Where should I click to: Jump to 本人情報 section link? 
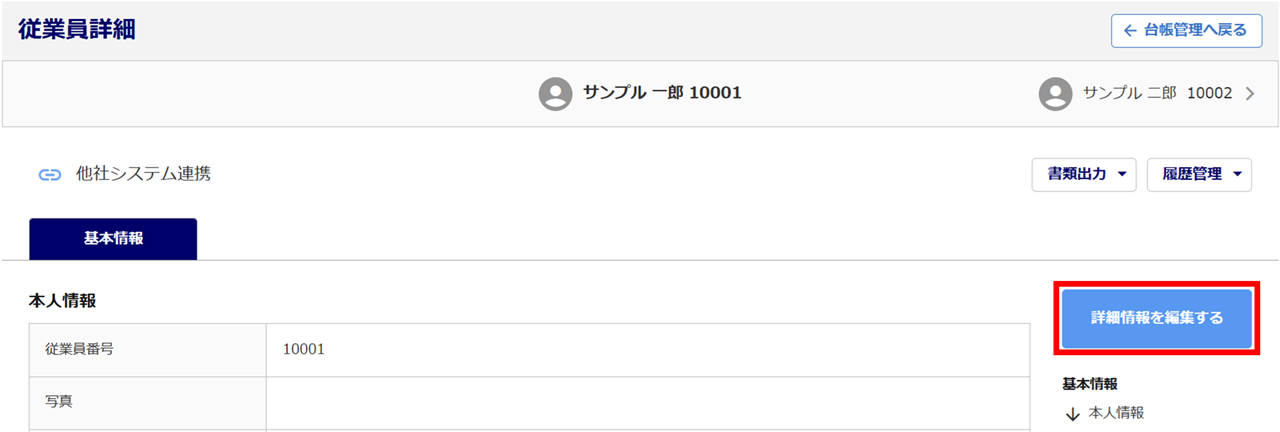click(x=1116, y=413)
